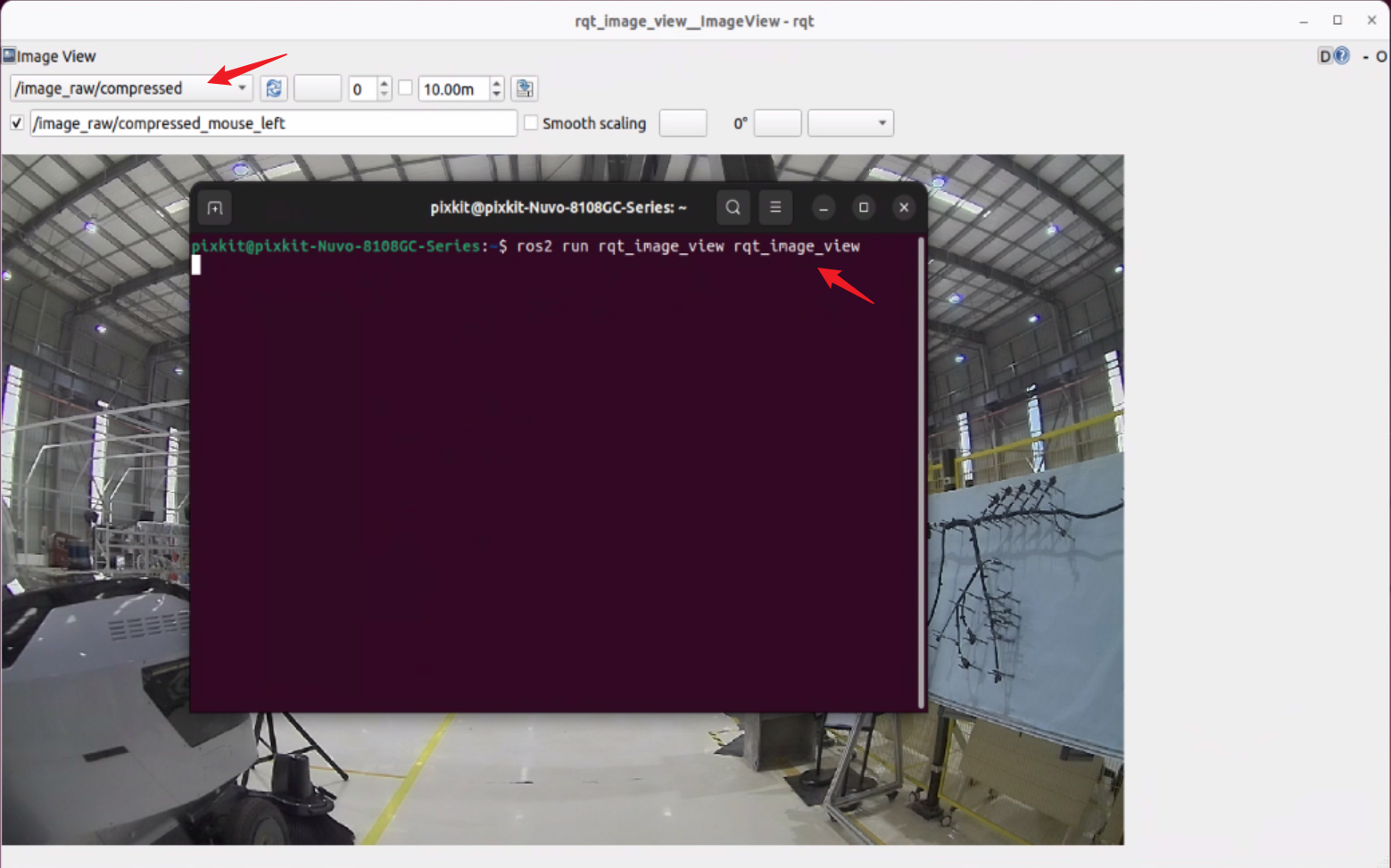
Task: Click the 10.00m max range field
Action: click(x=453, y=88)
